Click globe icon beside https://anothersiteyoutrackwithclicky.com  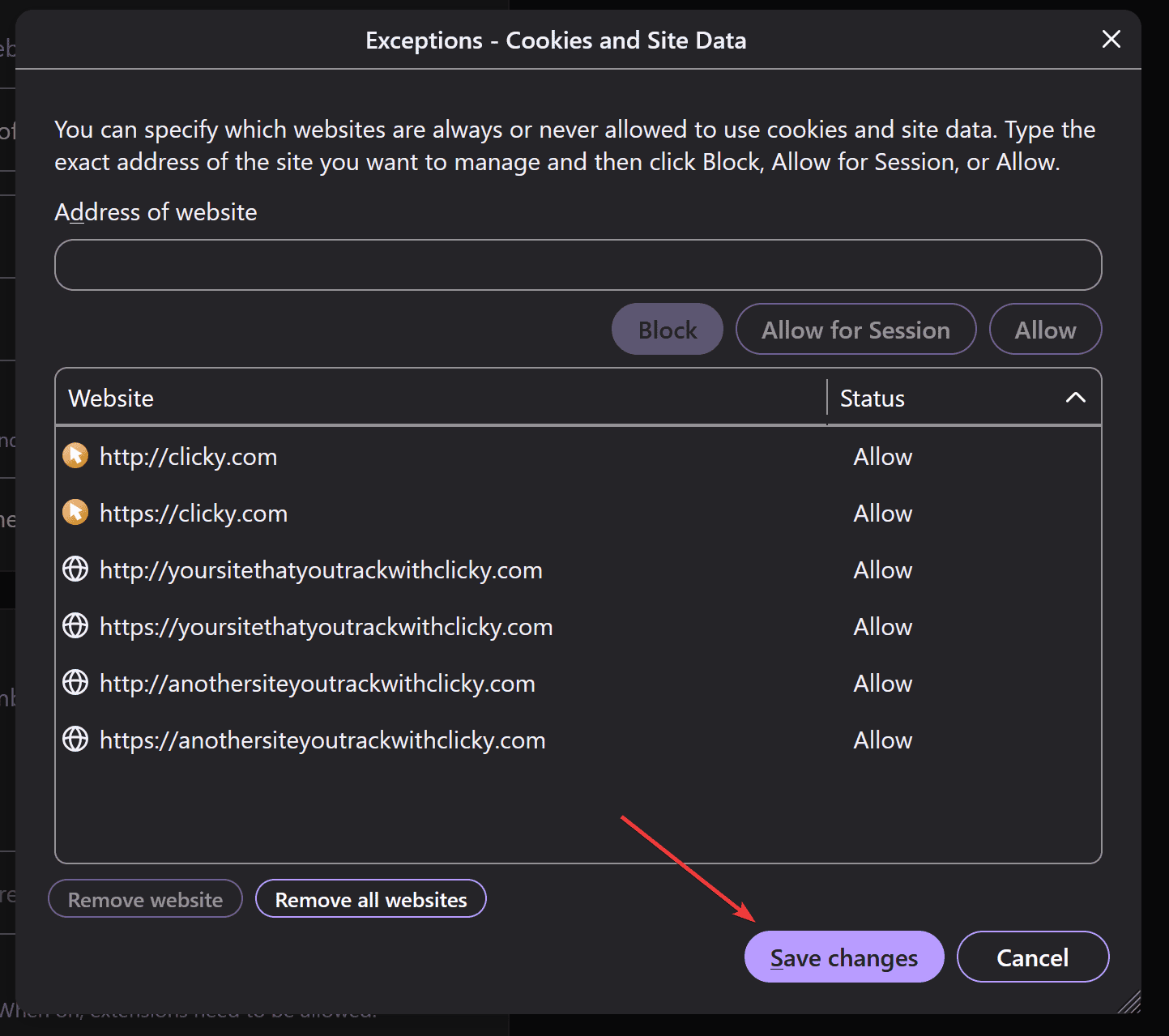[x=75, y=739]
